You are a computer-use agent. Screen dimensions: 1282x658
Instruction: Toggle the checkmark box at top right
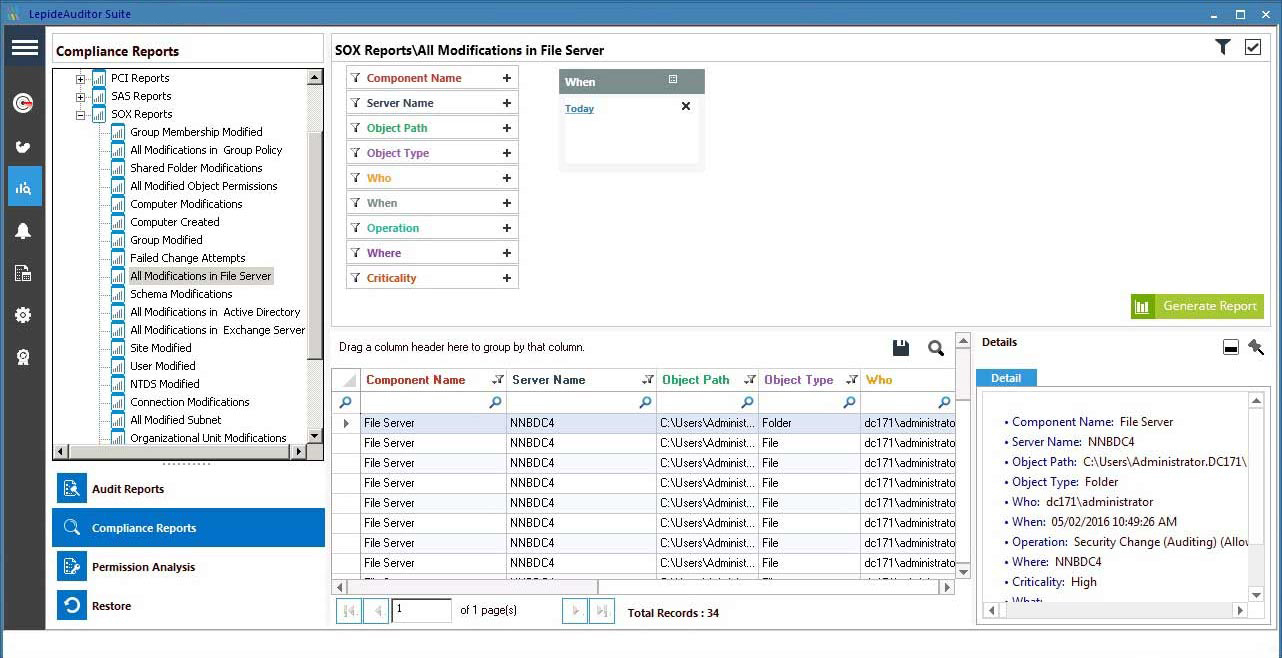pos(1253,47)
